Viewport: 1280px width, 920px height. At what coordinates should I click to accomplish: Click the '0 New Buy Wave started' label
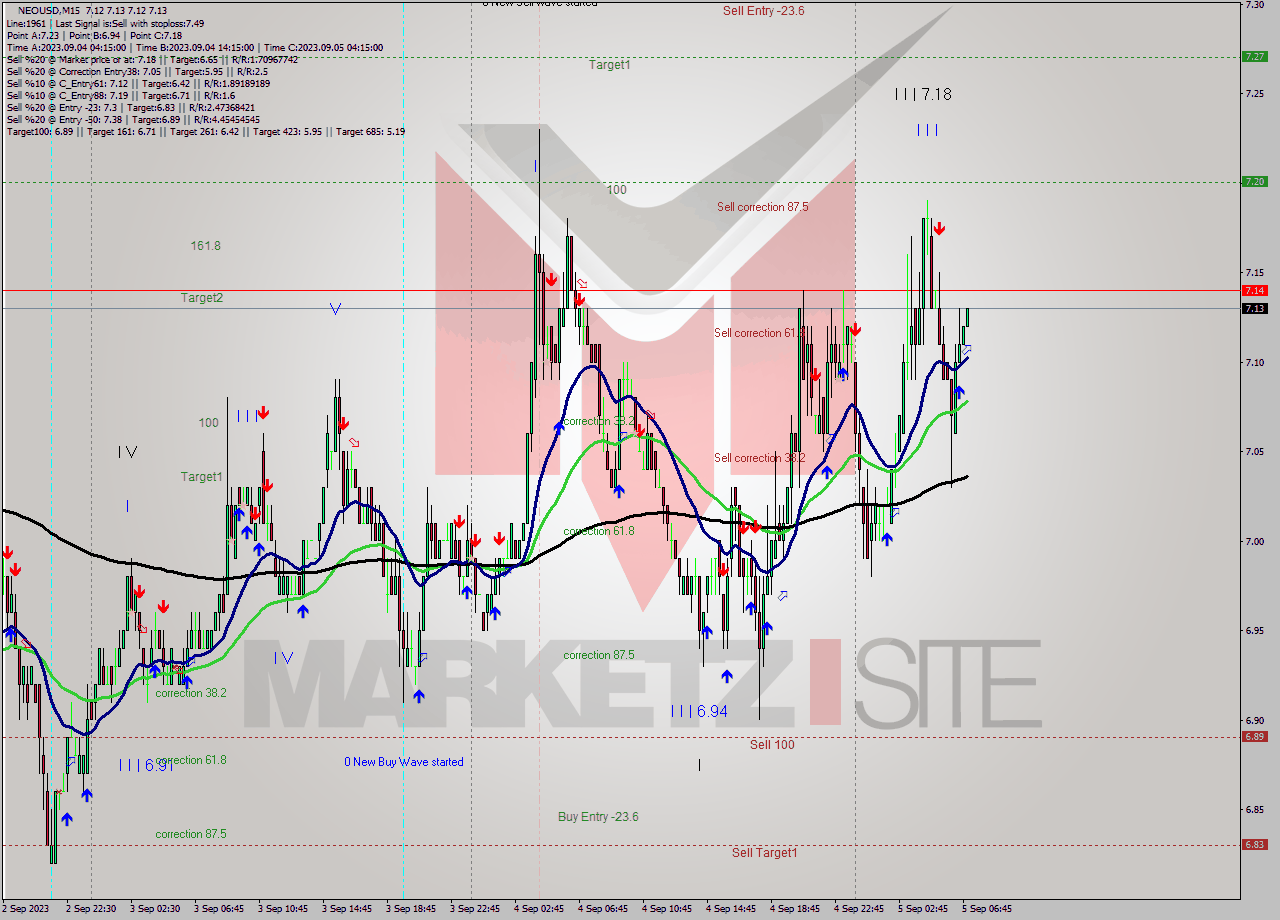404,762
